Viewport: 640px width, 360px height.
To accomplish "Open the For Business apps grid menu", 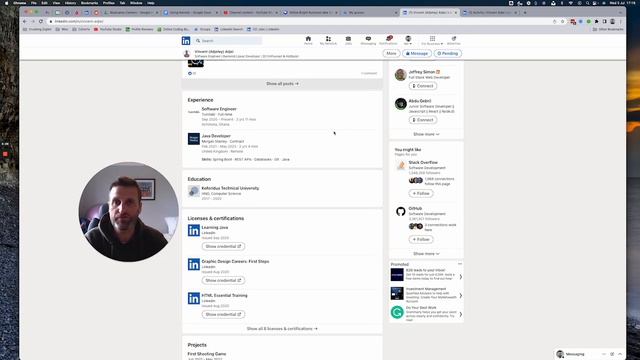I will (x=432, y=40).
